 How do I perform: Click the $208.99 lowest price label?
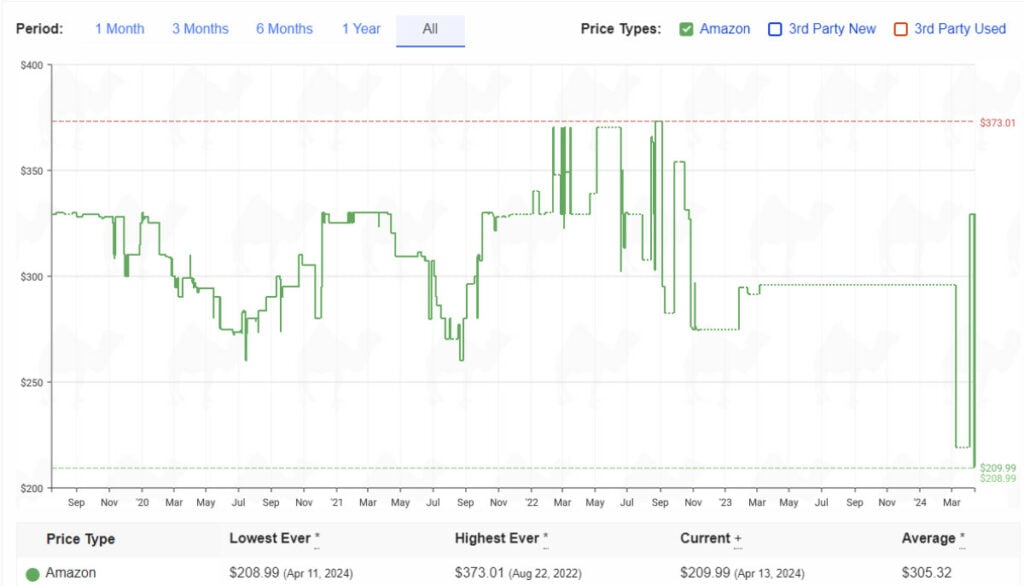997,479
